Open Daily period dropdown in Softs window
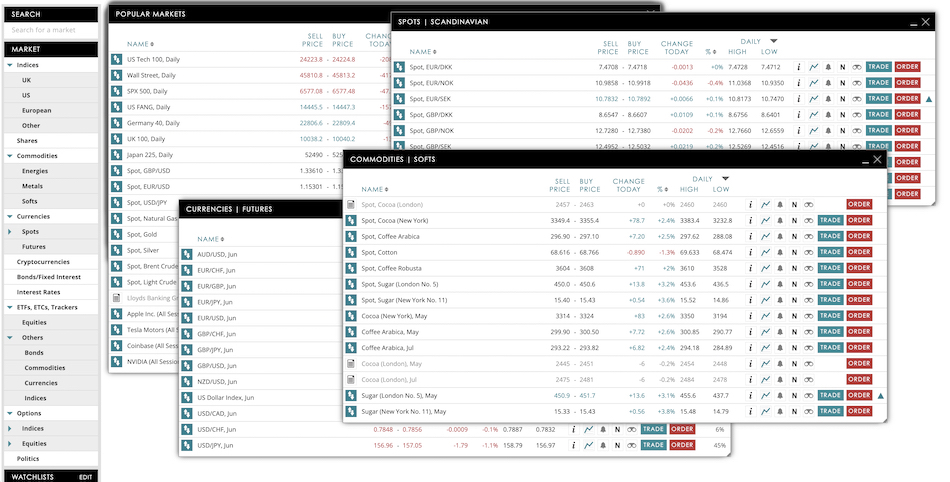The image size is (950, 482). coord(726,179)
